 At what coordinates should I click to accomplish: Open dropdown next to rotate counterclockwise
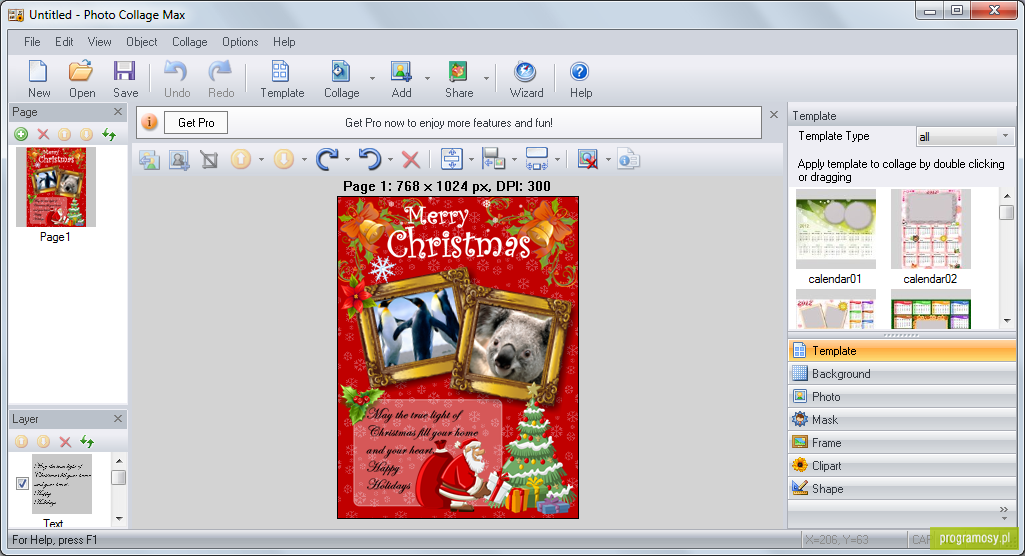click(x=390, y=159)
